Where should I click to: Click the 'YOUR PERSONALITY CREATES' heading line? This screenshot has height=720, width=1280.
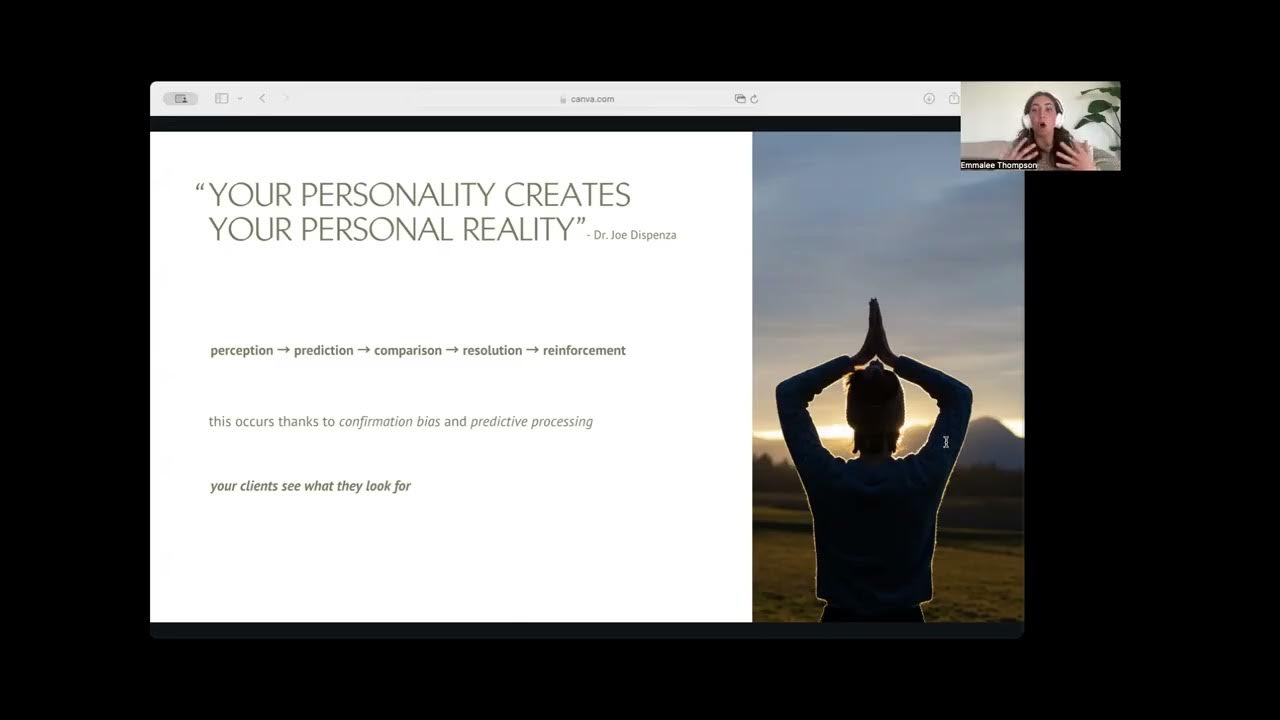pyautogui.click(x=419, y=194)
